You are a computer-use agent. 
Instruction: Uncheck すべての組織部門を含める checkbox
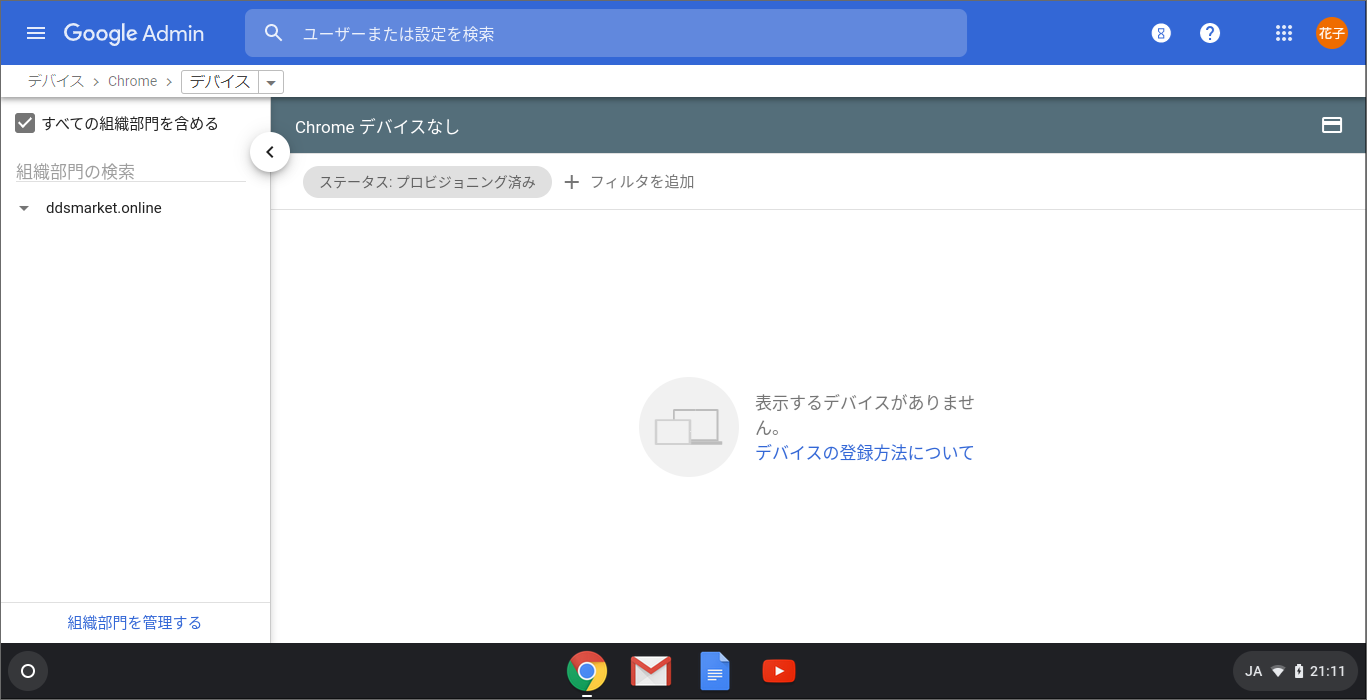coord(26,124)
